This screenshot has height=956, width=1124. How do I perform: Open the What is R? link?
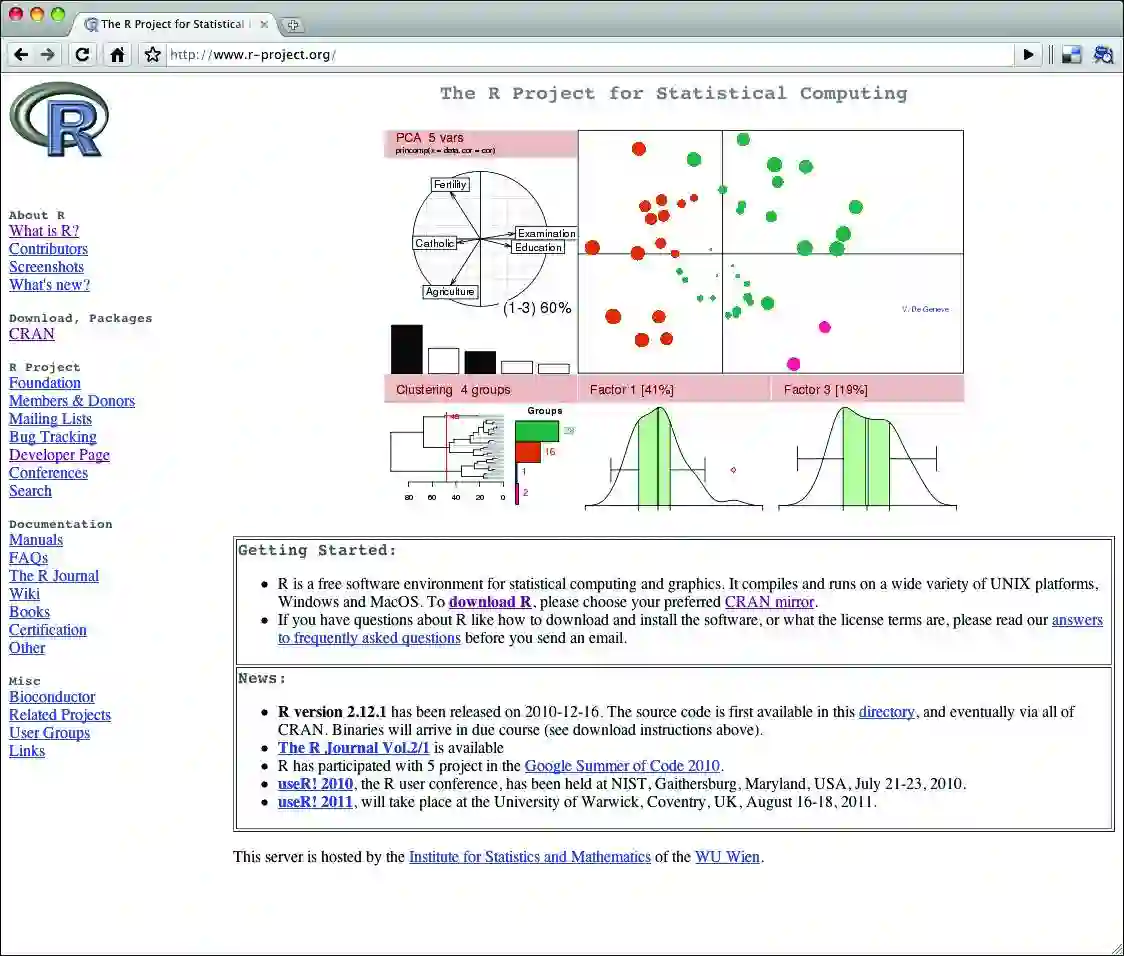click(x=44, y=231)
